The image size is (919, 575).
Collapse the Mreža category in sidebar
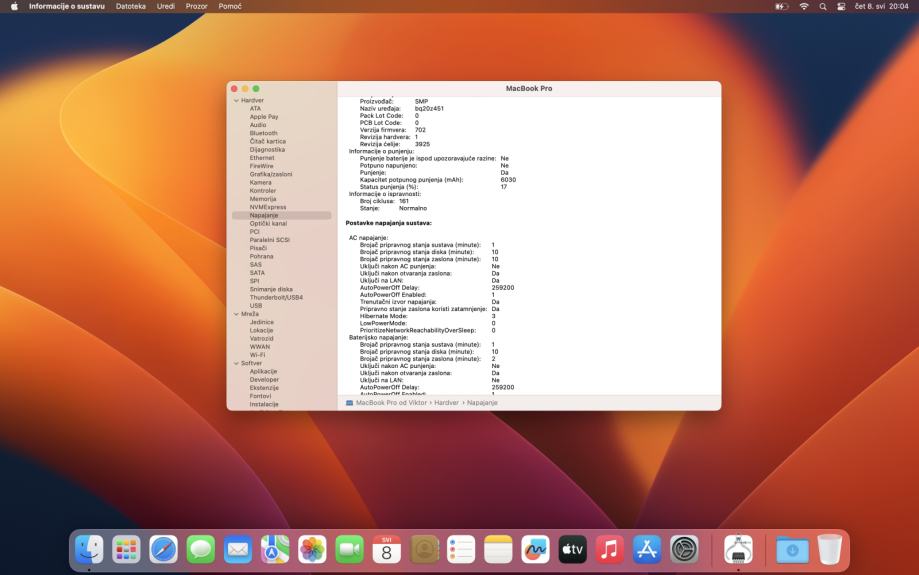click(x=236, y=314)
